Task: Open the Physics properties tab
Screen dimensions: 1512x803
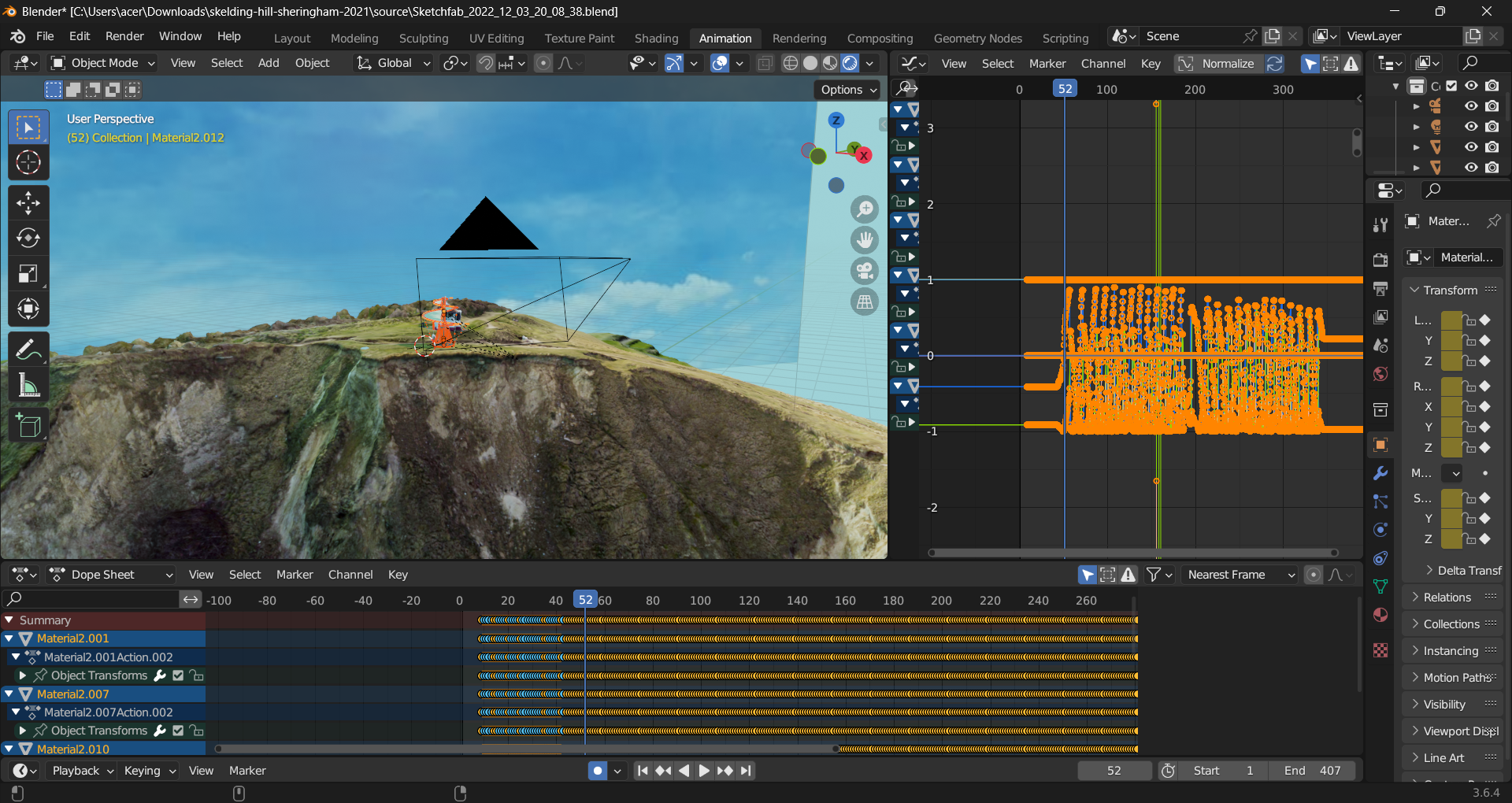Action: coord(1380,530)
